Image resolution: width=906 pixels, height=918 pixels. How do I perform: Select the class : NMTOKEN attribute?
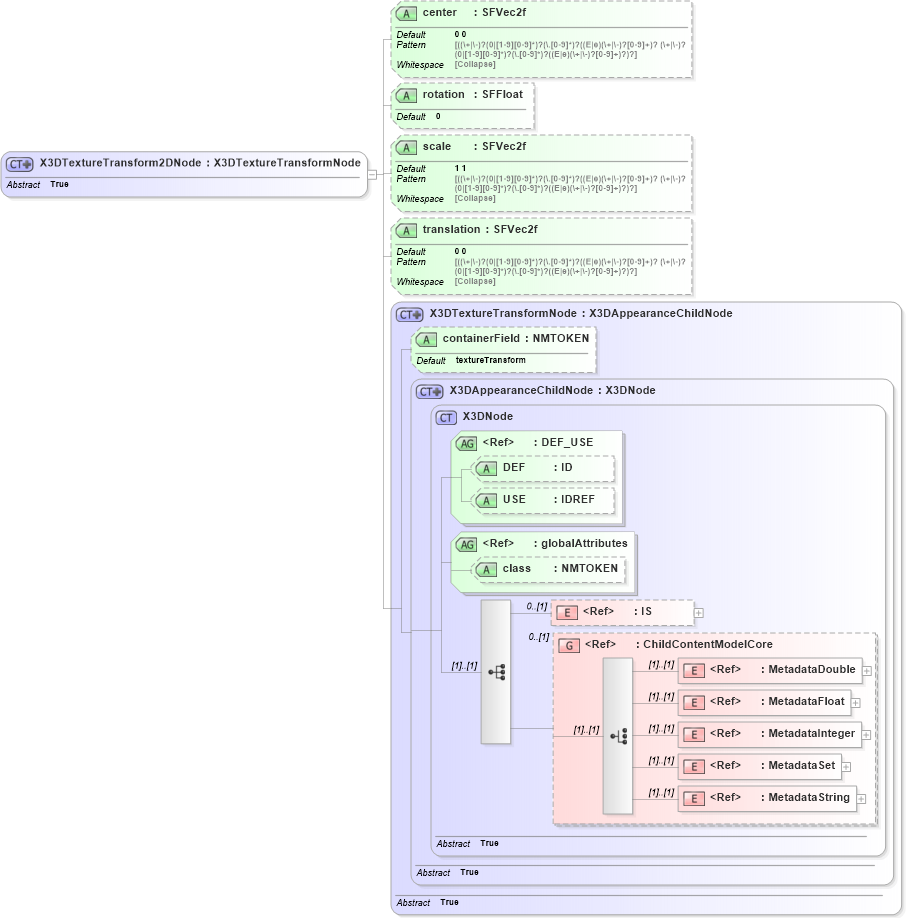[560, 568]
